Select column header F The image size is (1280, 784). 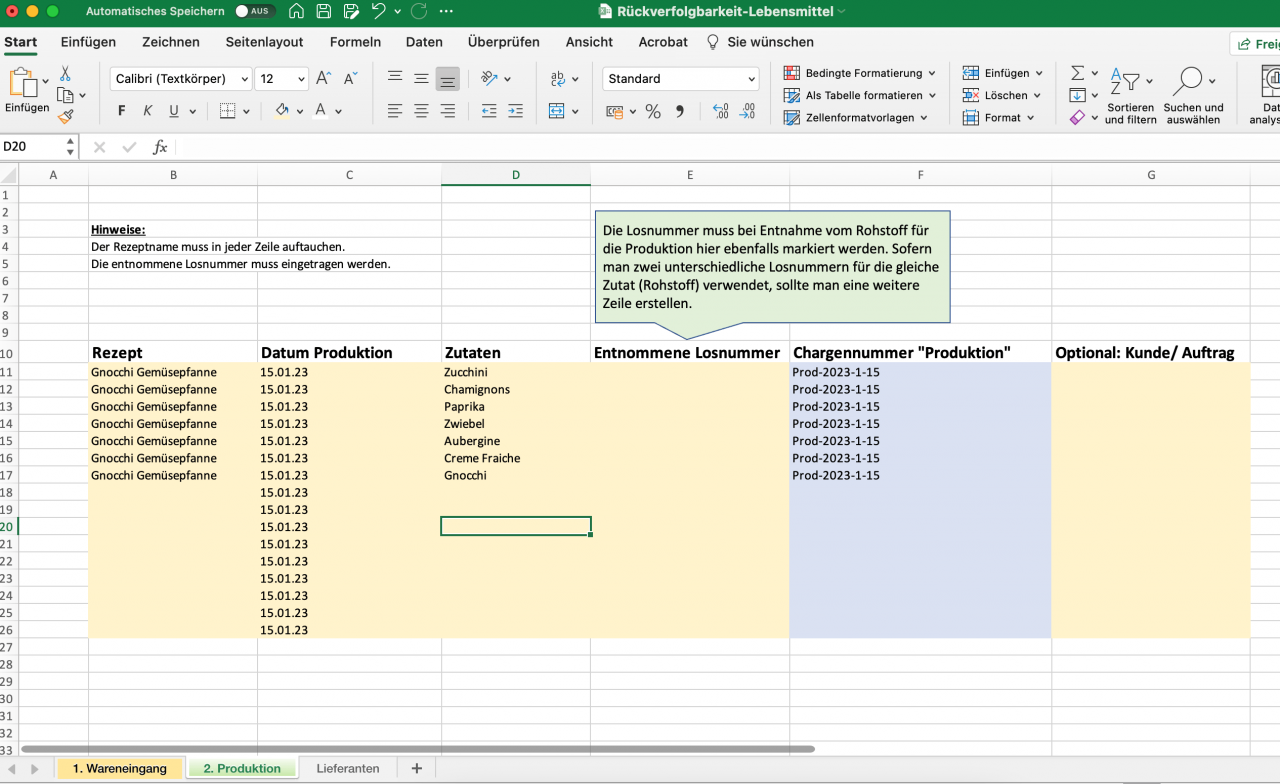920,175
